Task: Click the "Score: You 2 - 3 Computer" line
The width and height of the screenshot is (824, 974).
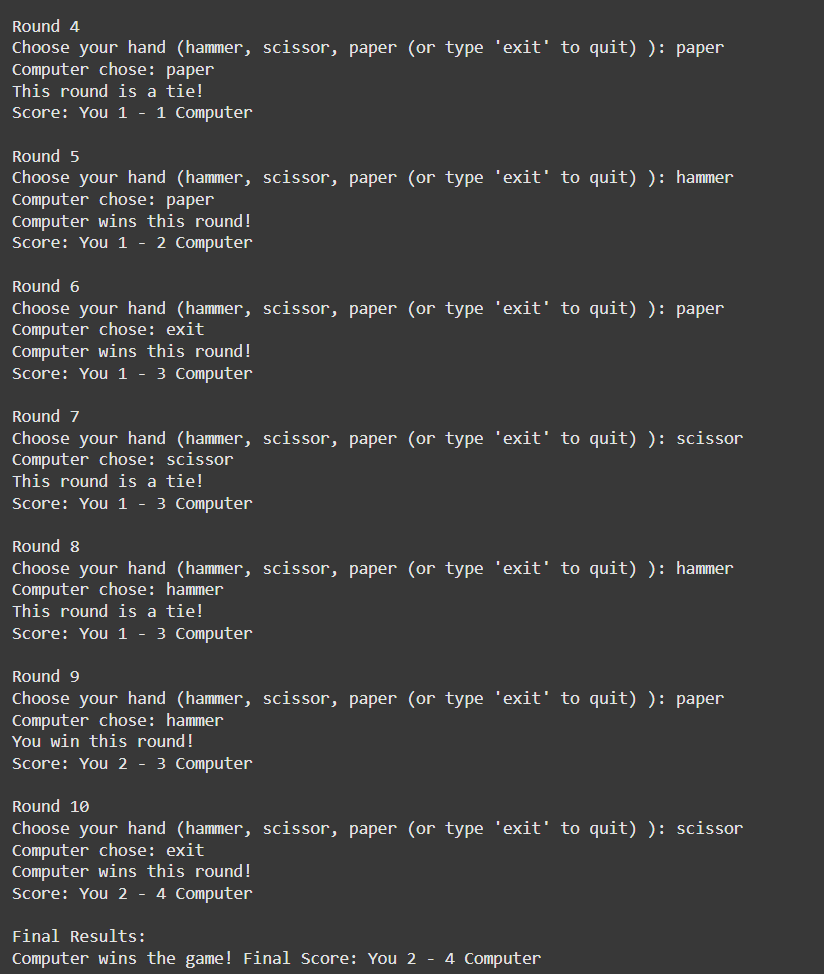Action: point(132,764)
